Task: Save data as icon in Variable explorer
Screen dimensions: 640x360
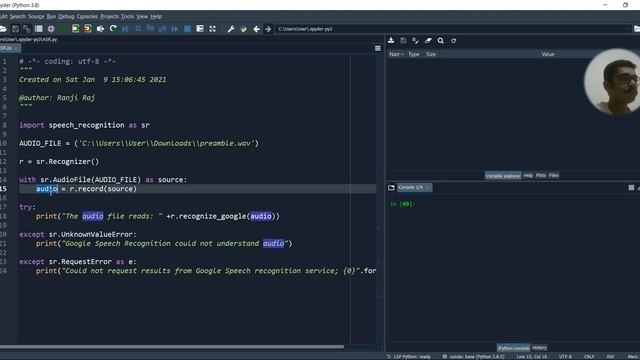Action: click(416, 40)
